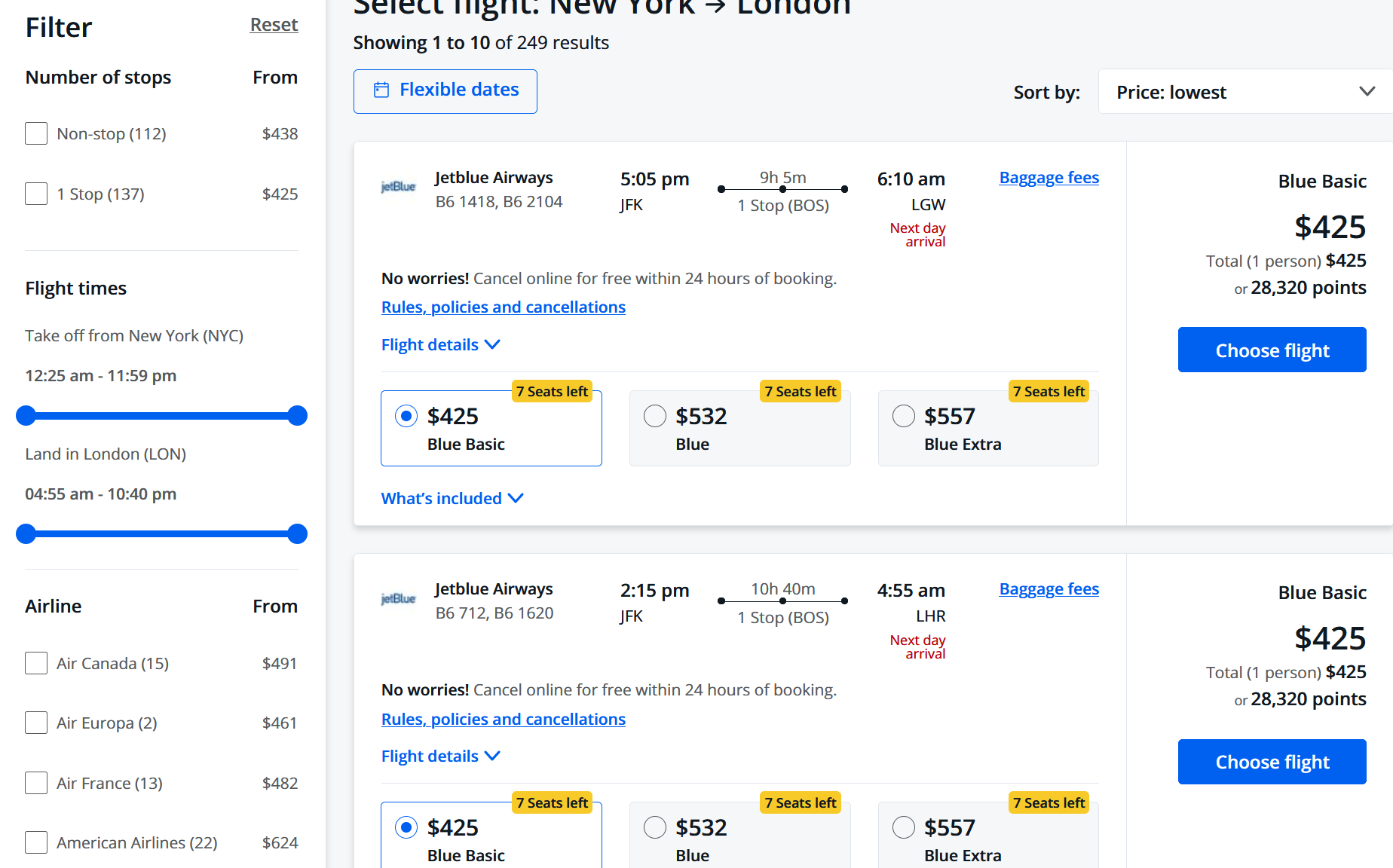Select the $532 Blue fare on first flight
The width and height of the screenshot is (1393, 868).
pyautogui.click(x=655, y=416)
